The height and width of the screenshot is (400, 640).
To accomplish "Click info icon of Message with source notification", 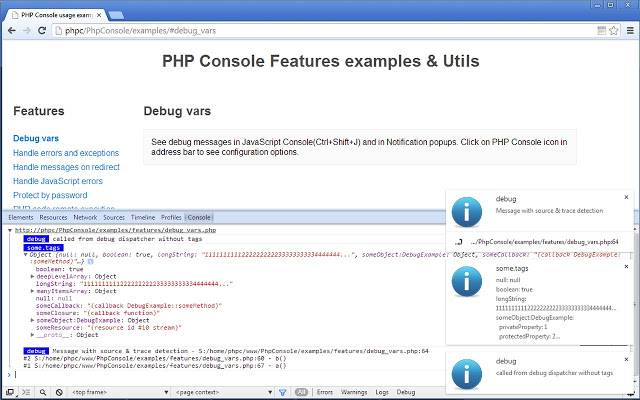I will tap(467, 212).
